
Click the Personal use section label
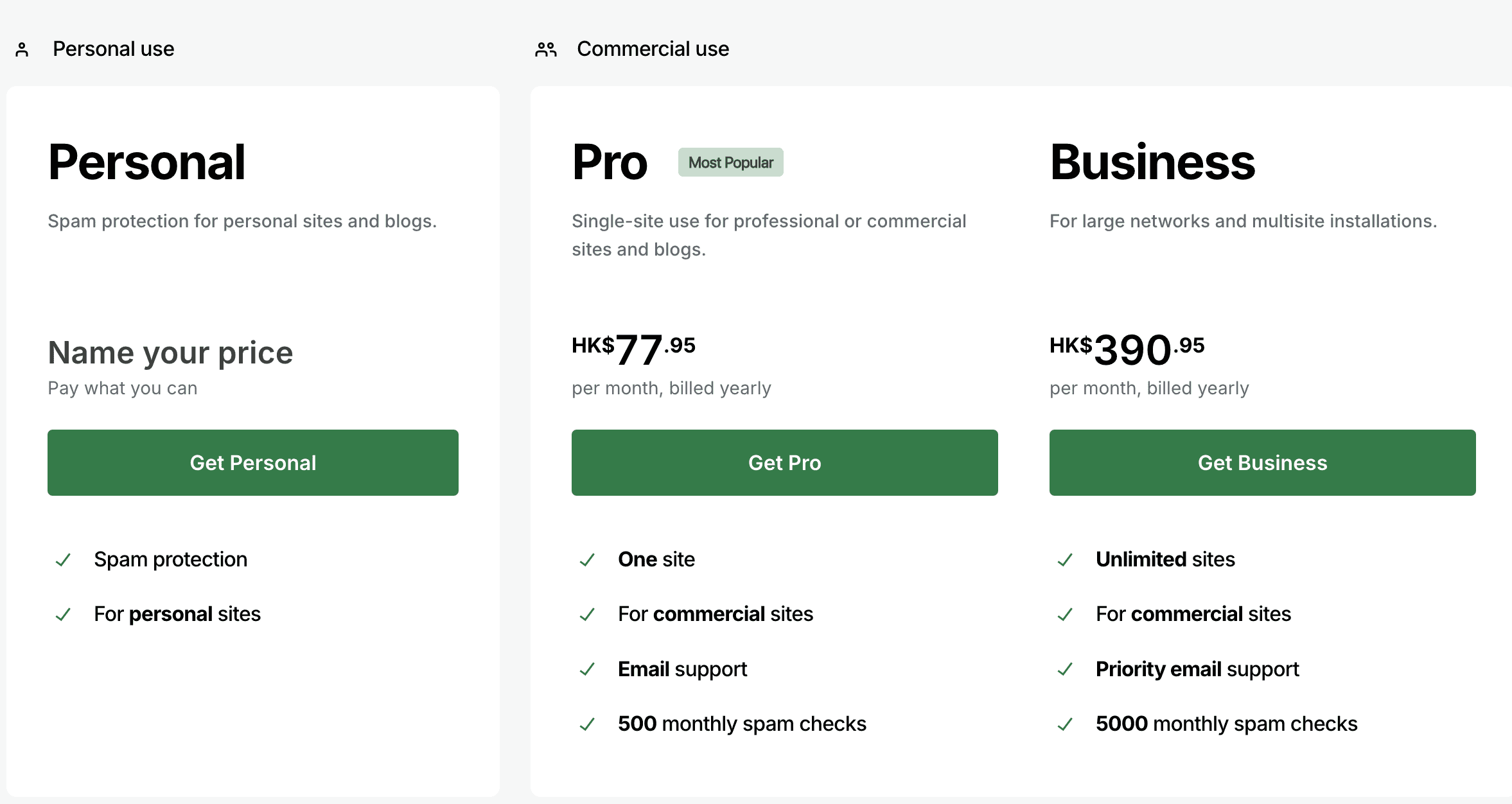[113, 48]
